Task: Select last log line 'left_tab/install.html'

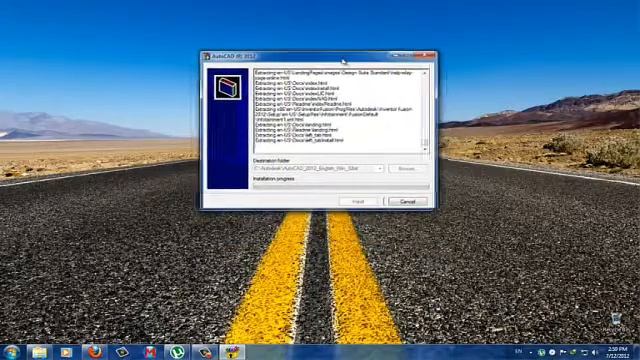Action: [299, 140]
